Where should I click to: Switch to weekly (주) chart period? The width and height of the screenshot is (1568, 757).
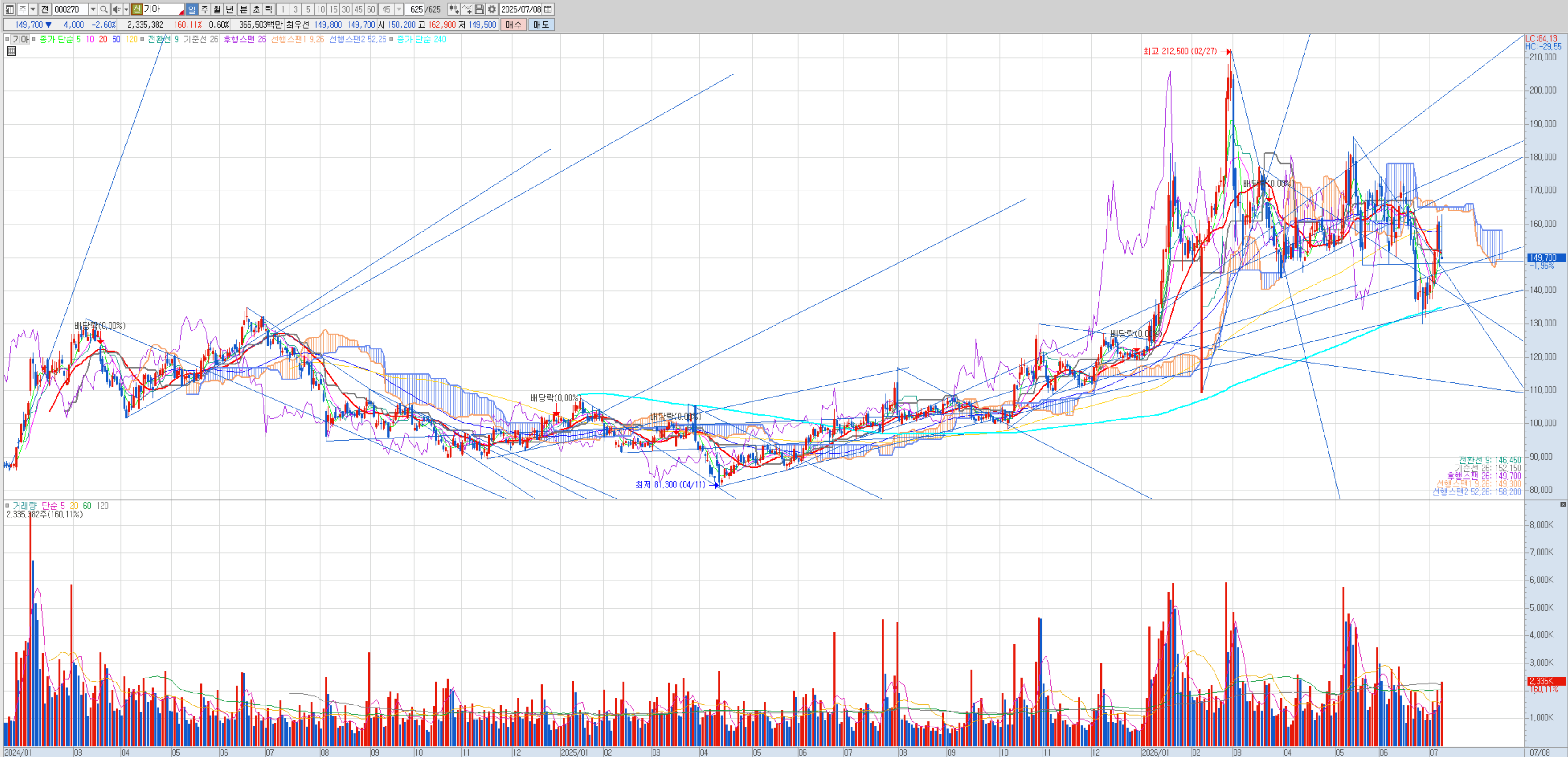(205, 9)
